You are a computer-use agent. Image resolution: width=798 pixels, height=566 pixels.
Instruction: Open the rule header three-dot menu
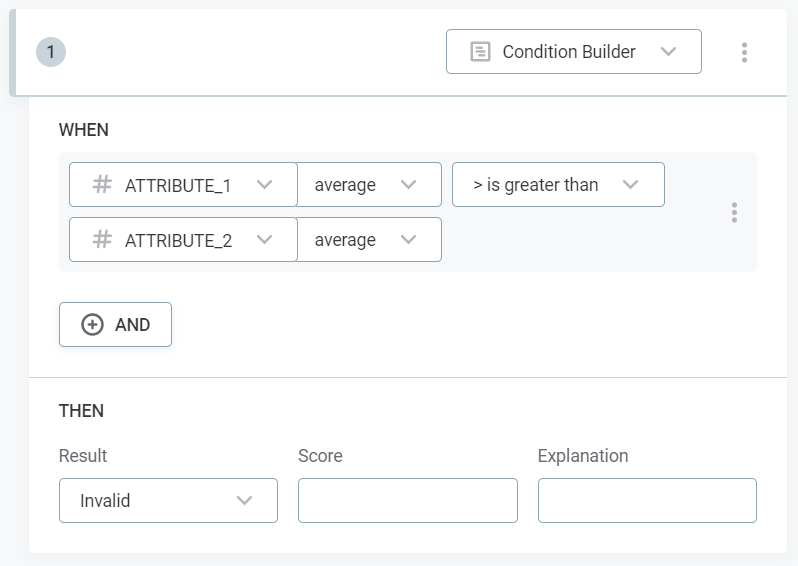click(744, 52)
